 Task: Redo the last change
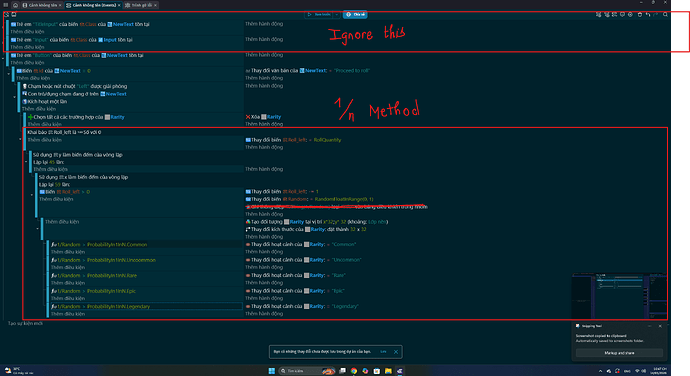[x=656, y=15]
